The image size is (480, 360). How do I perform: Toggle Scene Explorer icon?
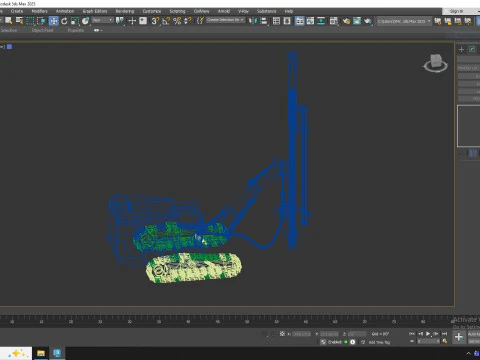point(276,21)
